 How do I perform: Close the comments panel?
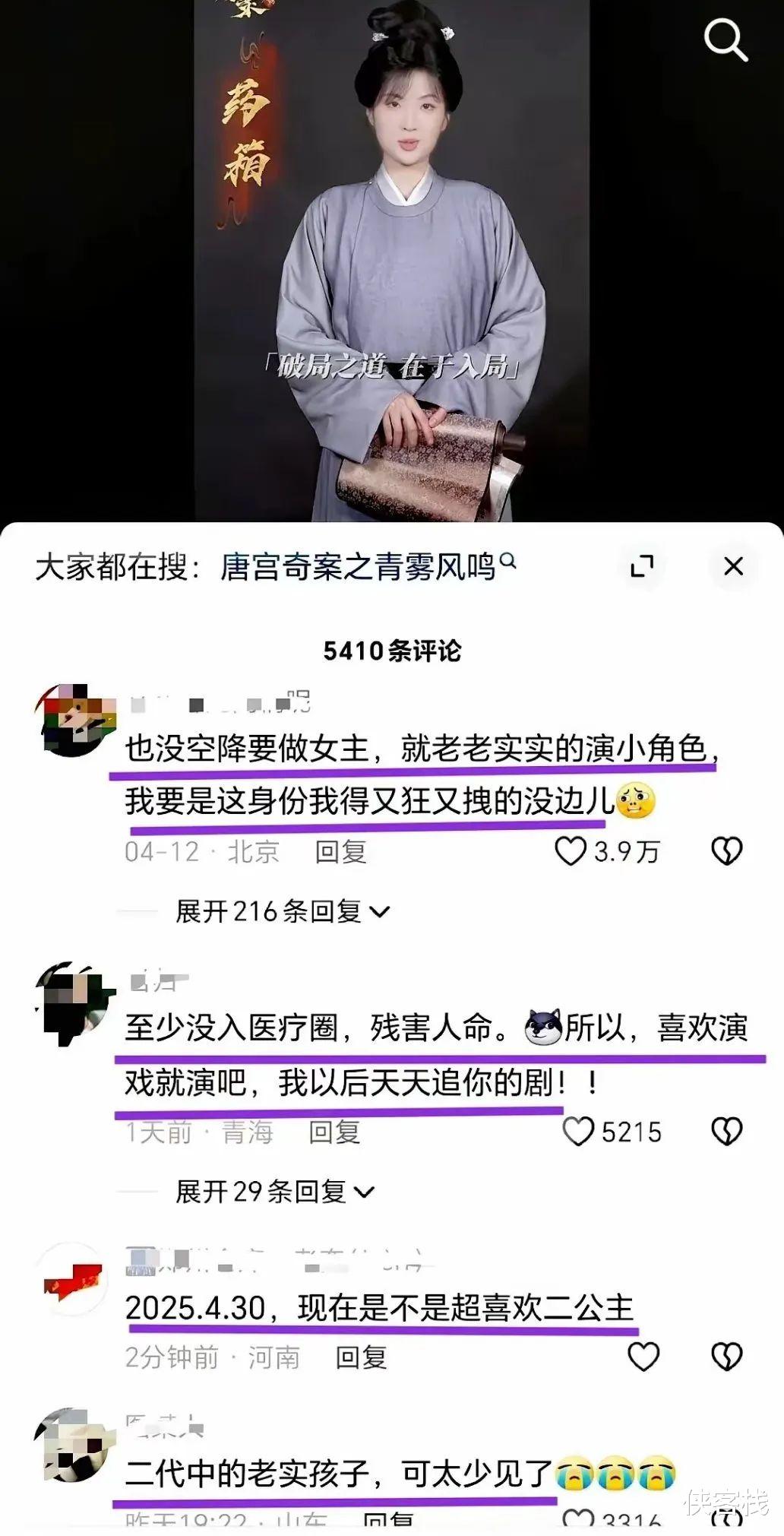733,566
